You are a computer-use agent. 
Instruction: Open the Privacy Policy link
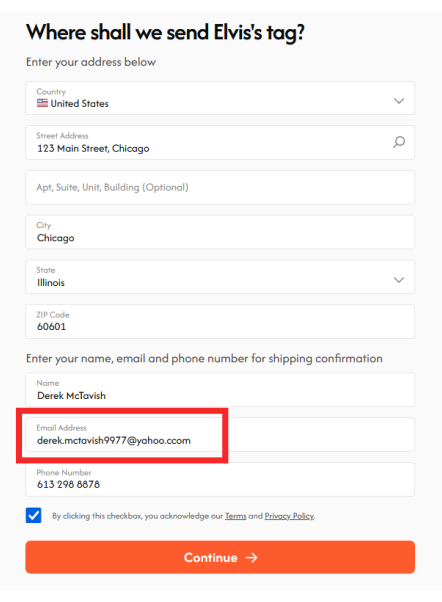289,516
